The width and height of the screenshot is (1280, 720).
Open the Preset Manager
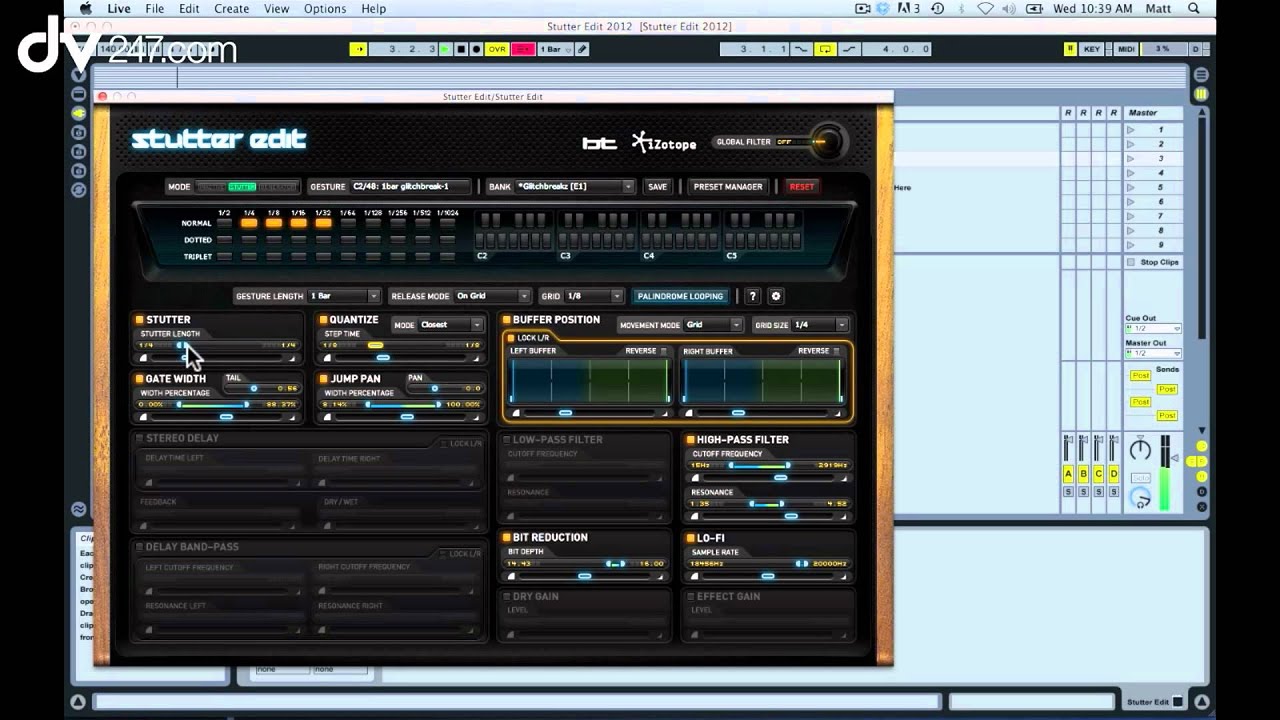point(728,186)
